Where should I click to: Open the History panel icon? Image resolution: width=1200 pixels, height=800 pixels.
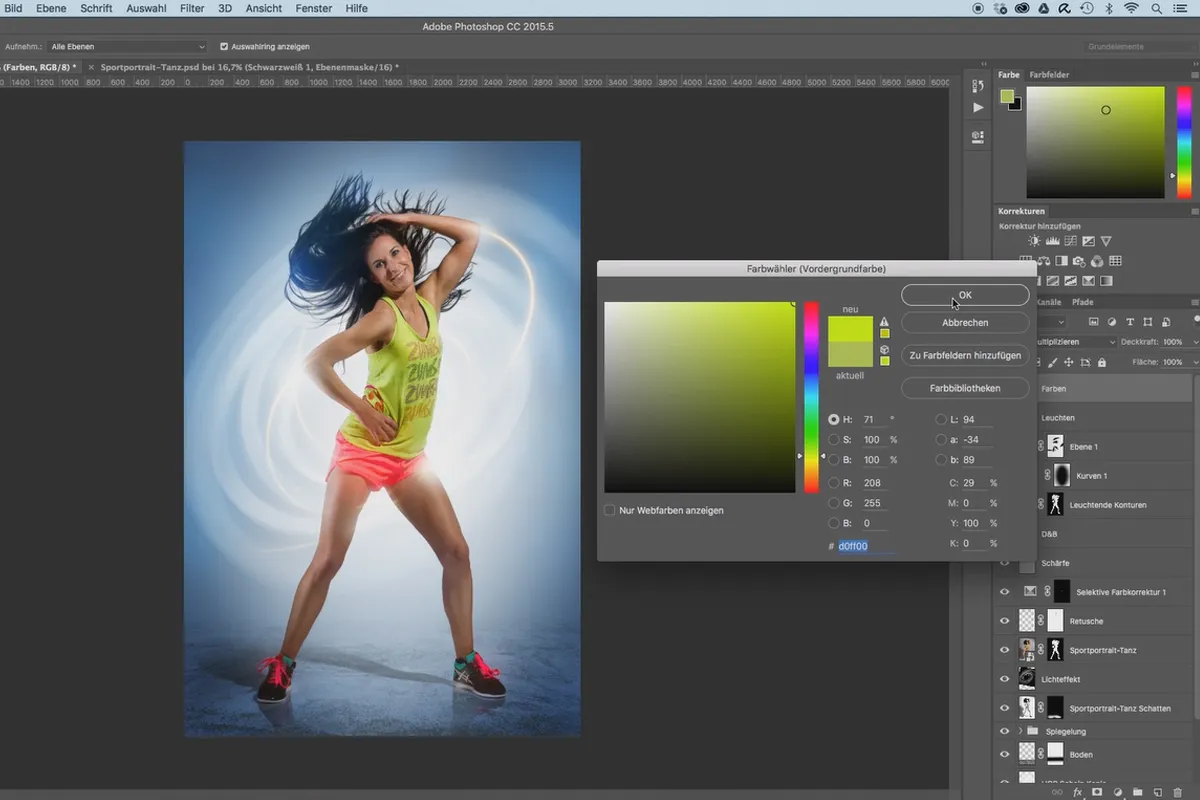(x=978, y=84)
